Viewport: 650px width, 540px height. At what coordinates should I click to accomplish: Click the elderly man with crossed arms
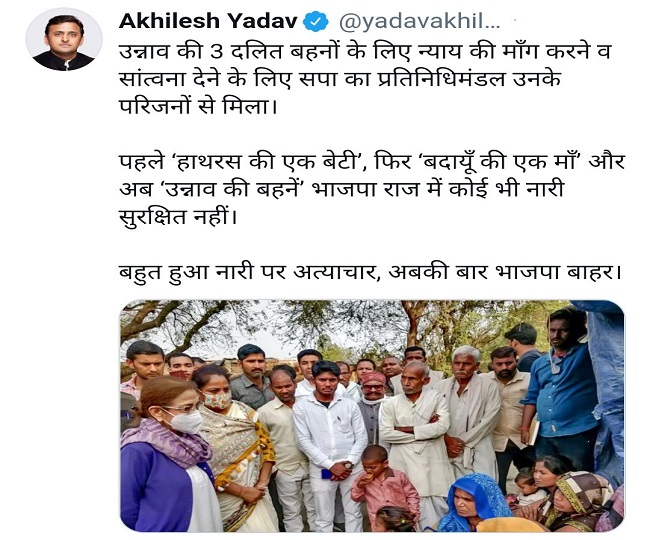pyautogui.click(x=416, y=431)
